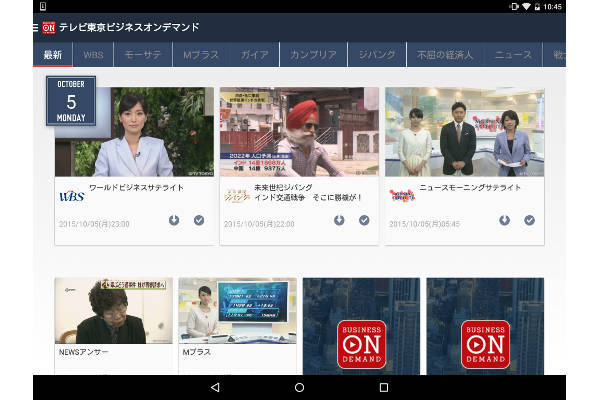Open the 不屈の経済人 tab

pos(445,55)
